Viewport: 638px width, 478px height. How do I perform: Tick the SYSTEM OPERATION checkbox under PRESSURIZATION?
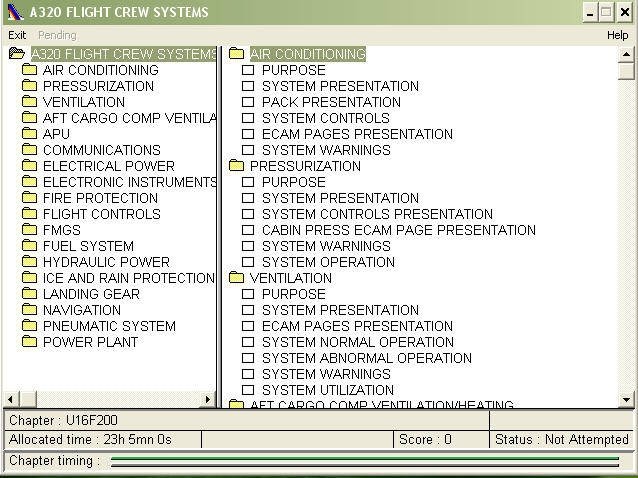(x=248, y=262)
